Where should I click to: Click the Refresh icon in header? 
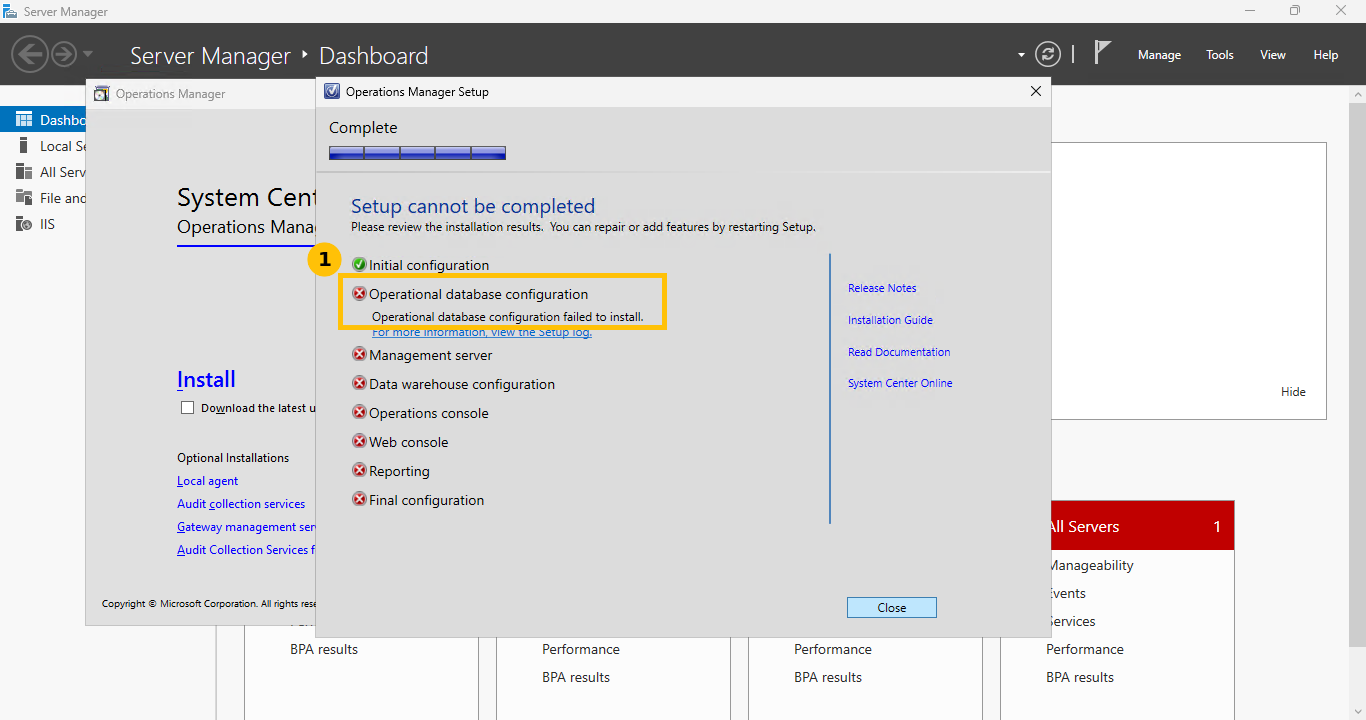1047,54
